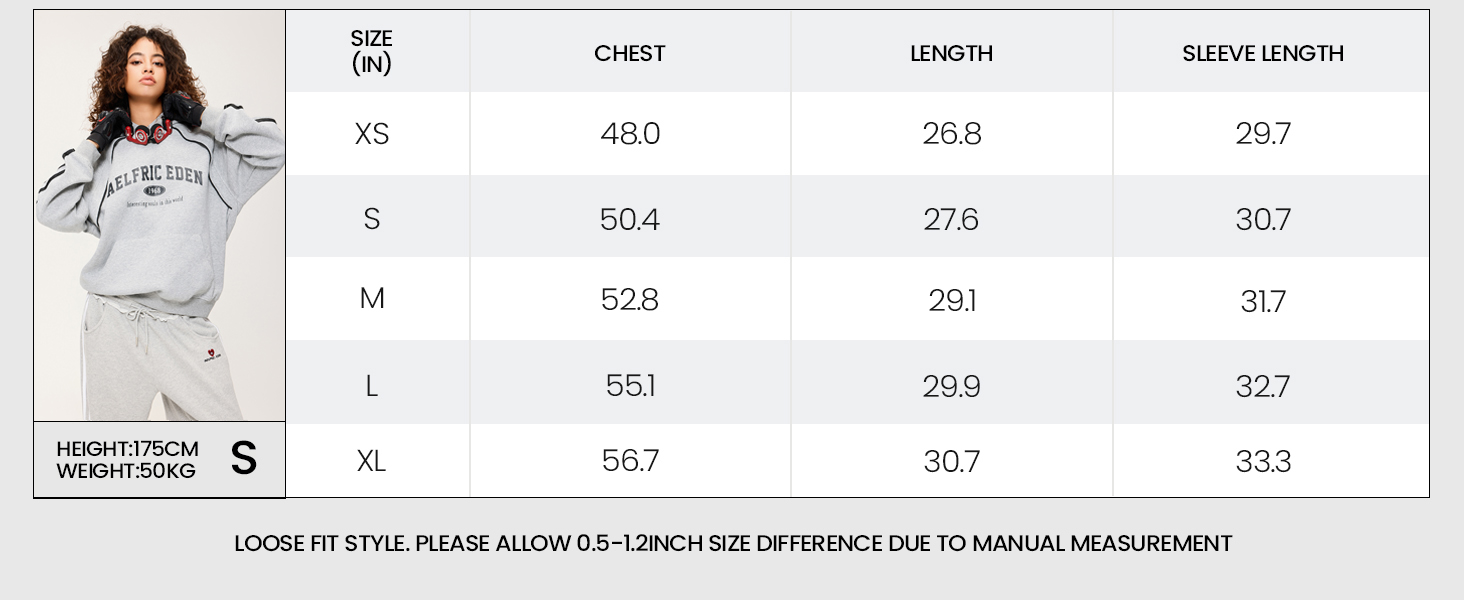Select the XS size row label
Viewport: 1464px width, 600px height.
(371, 134)
